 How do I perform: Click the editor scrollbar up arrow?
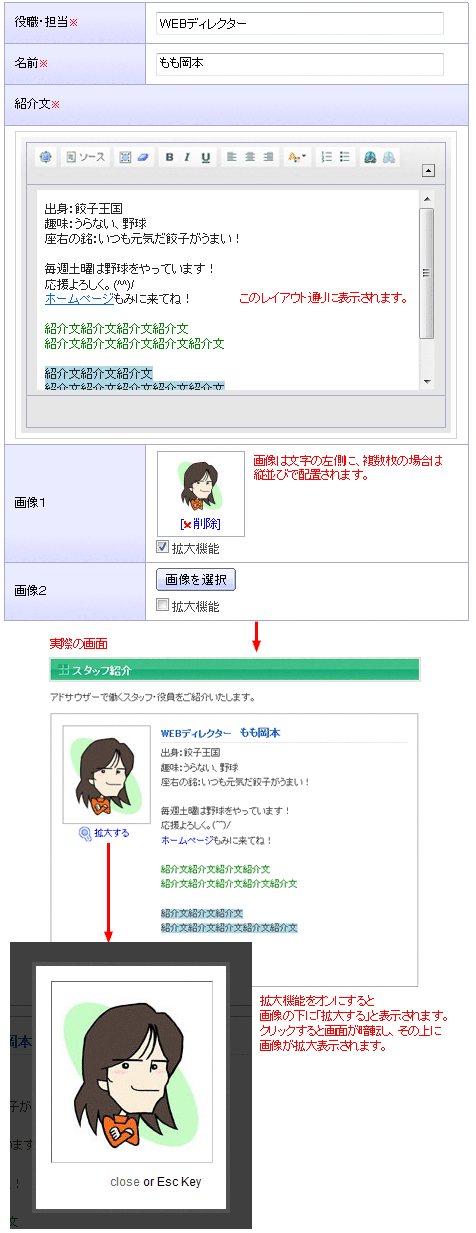[426, 200]
